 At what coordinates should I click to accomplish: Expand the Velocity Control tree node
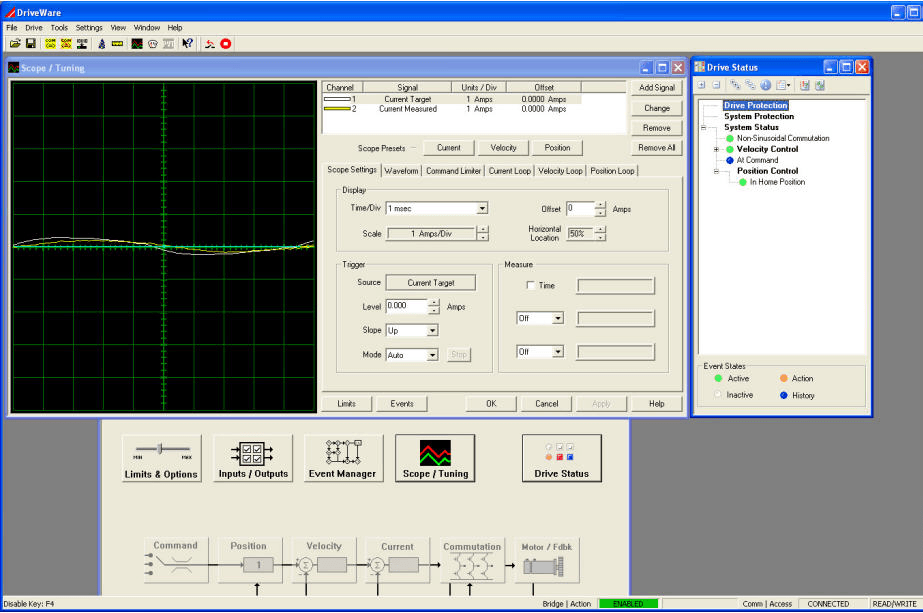tap(716, 149)
